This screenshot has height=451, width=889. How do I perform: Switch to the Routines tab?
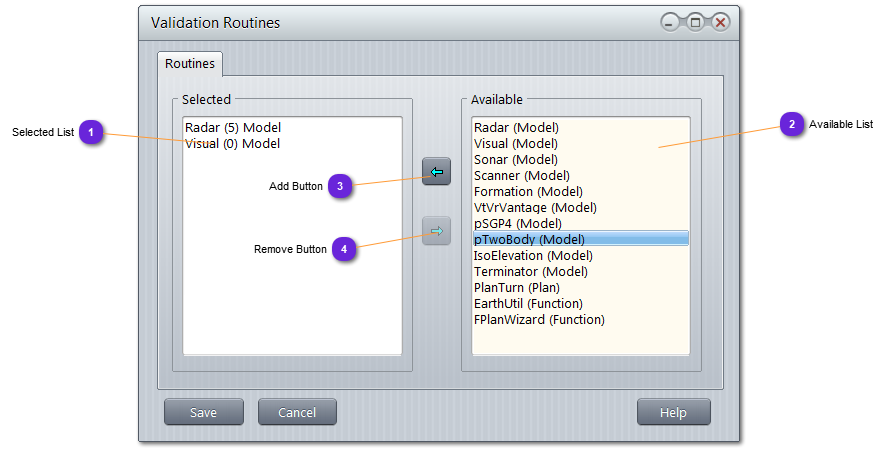pyautogui.click(x=190, y=64)
